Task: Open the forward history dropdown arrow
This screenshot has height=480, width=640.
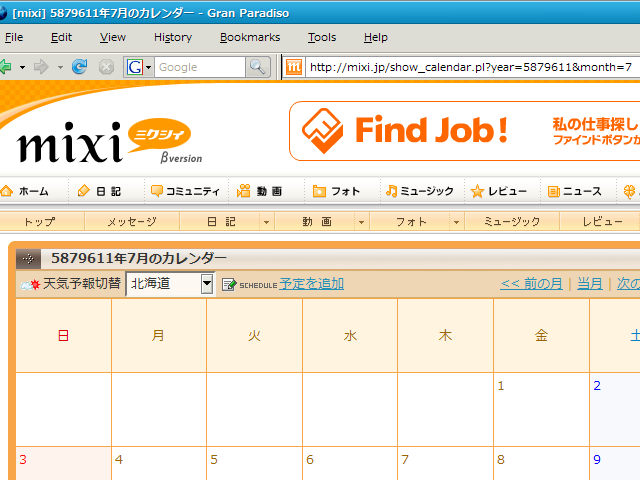Action: (60, 67)
